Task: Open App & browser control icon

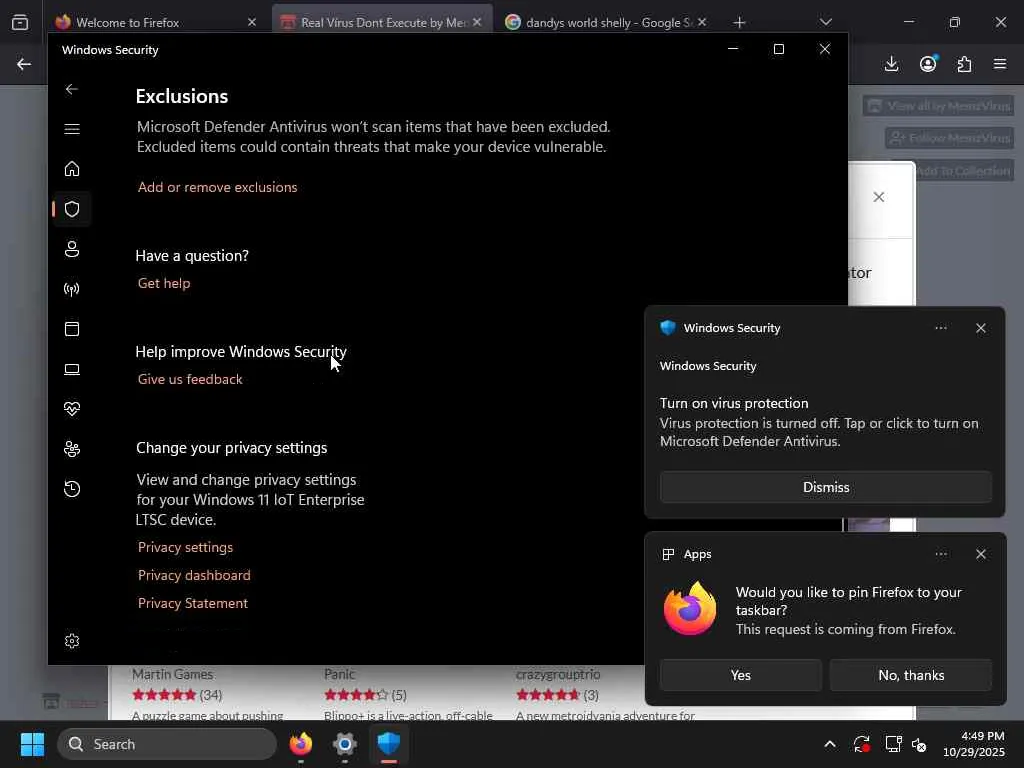Action: point(72,329)
